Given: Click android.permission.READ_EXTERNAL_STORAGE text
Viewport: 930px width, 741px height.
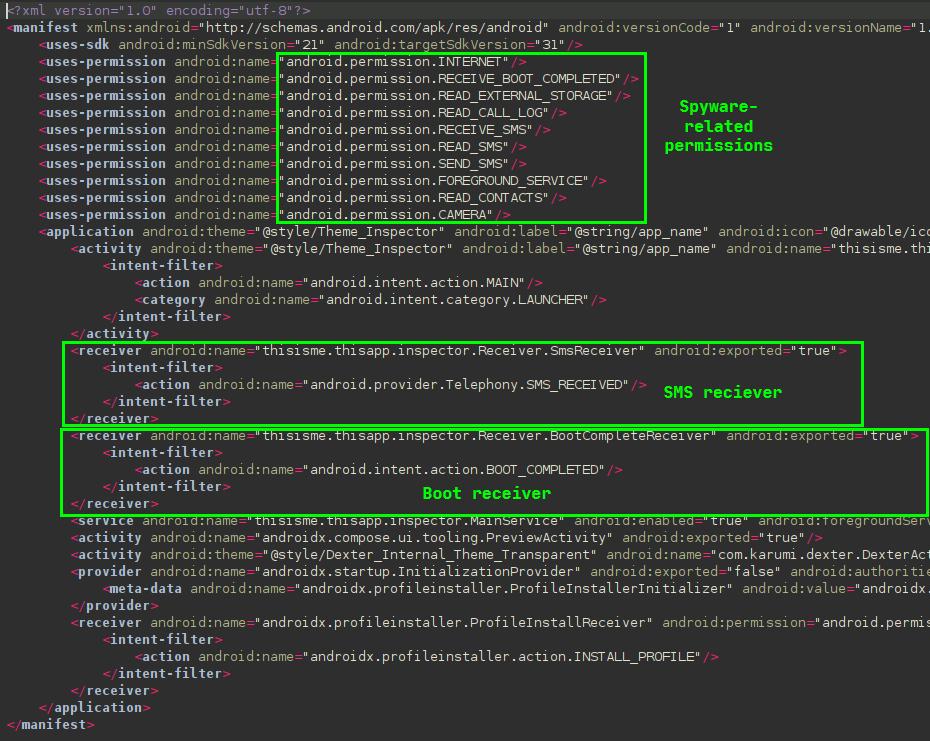Looking at the screenshot, I should [446, 96].
